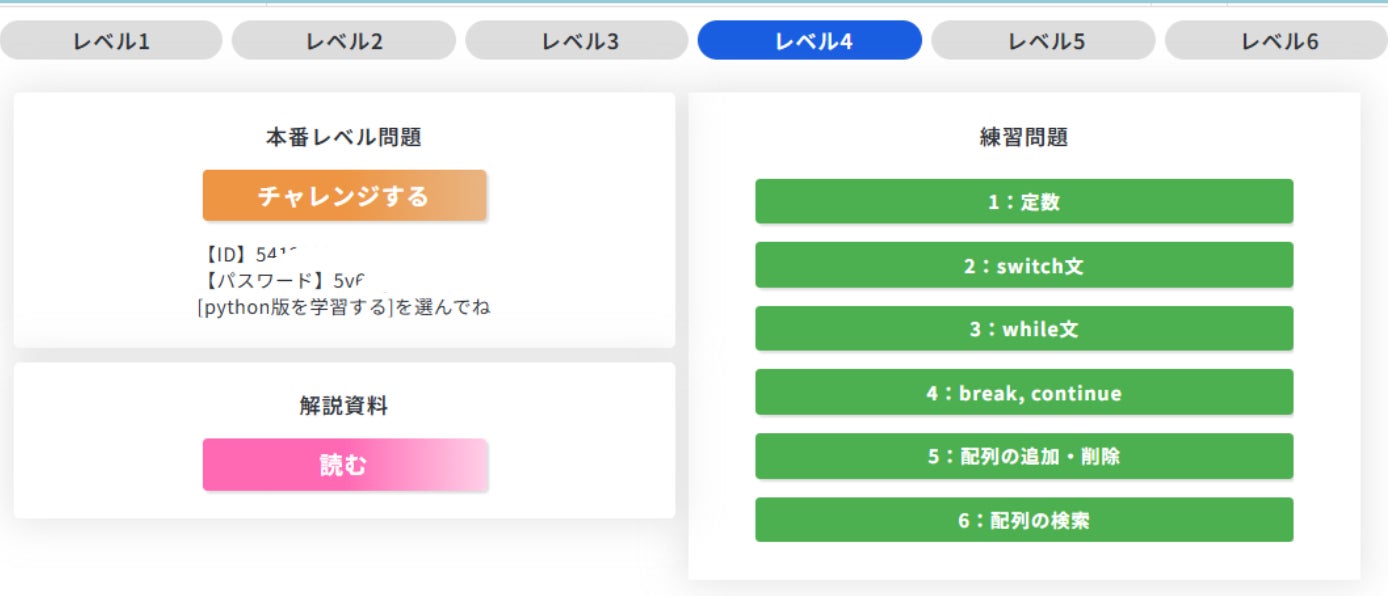Click the [python版を学習する] instruction text

point(344,307)
